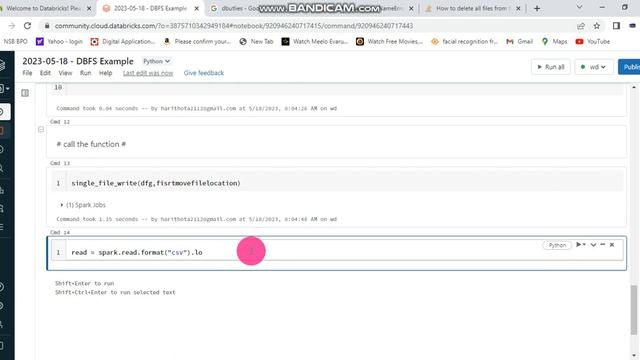This screenshot has width=640, height=360.
Task: Click the address bar URL
Action: pyautogui.click(x=234, y=26)
